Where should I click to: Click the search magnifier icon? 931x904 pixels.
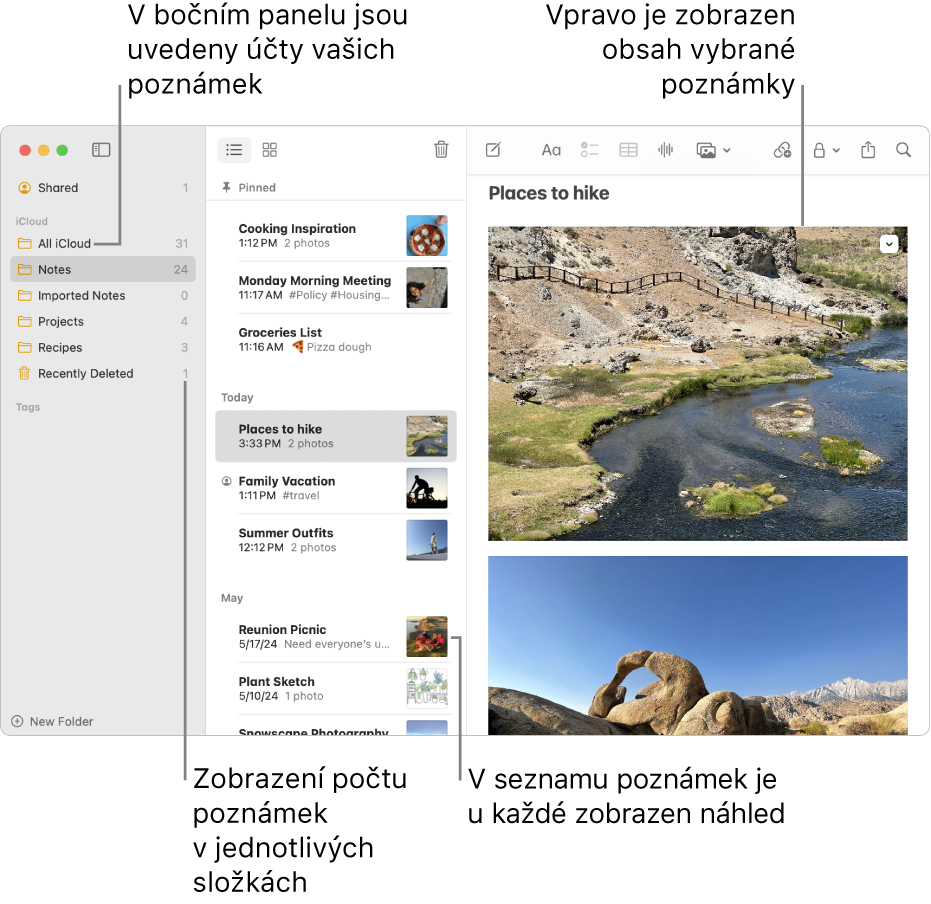(903, 150)
